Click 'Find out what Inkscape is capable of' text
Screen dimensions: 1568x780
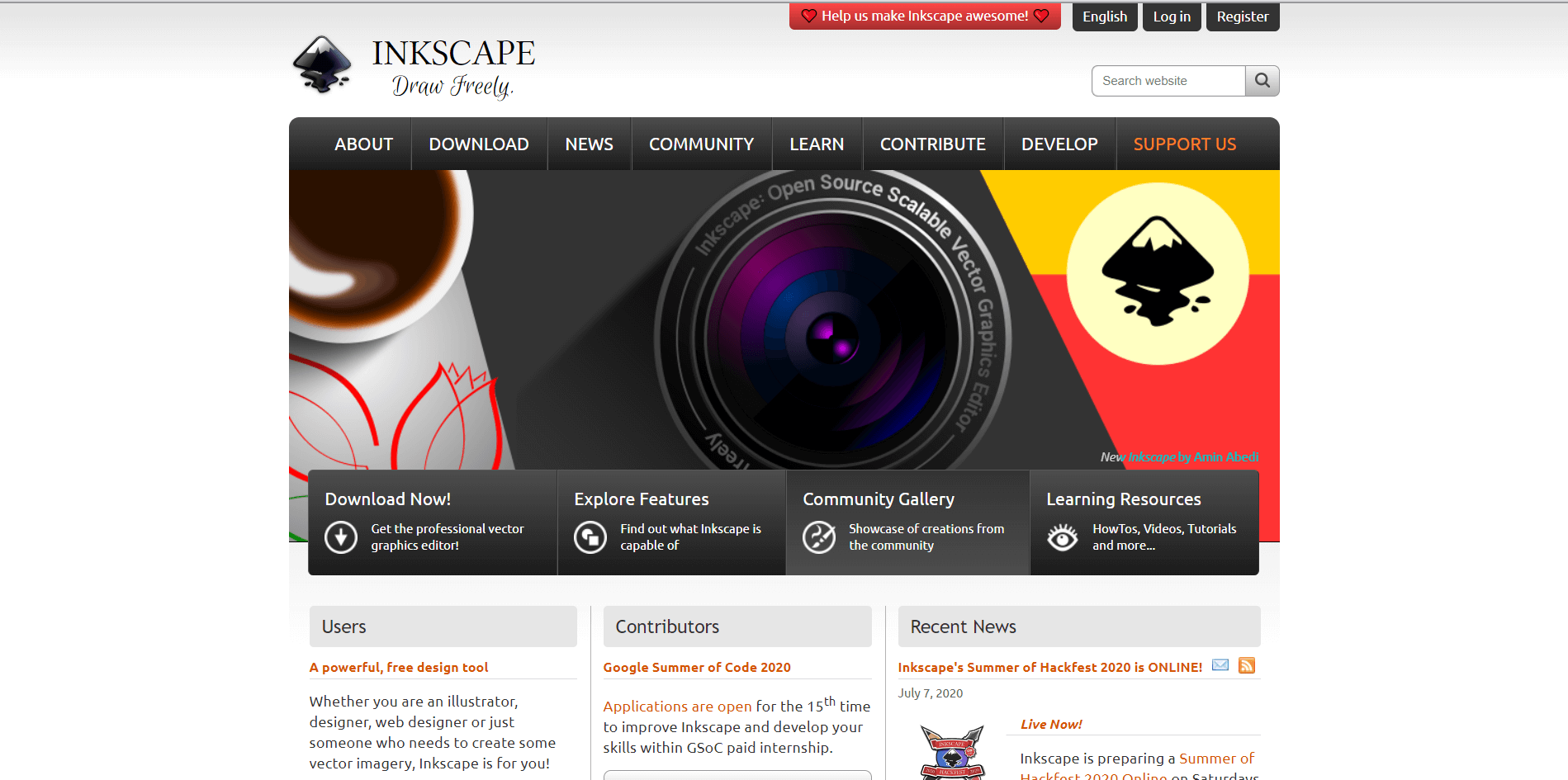pyautogui.click(x=690, y=537)
